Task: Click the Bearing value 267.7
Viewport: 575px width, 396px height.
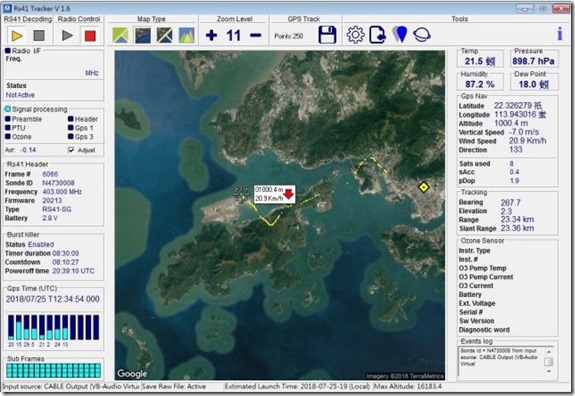Action: pyautogui.click(x=510, y=202)
